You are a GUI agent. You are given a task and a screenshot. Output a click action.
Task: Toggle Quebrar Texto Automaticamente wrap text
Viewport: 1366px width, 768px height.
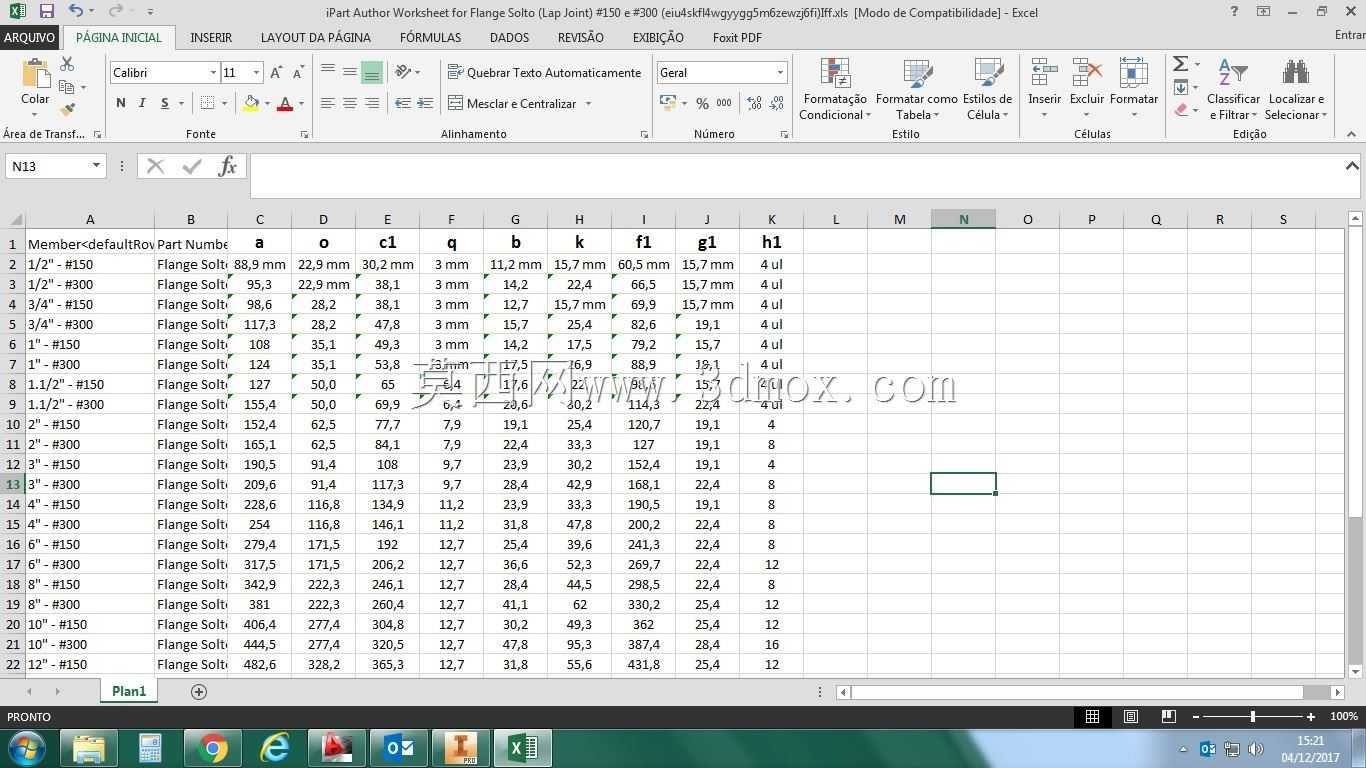pyautogui.click(x=544, y=72)
